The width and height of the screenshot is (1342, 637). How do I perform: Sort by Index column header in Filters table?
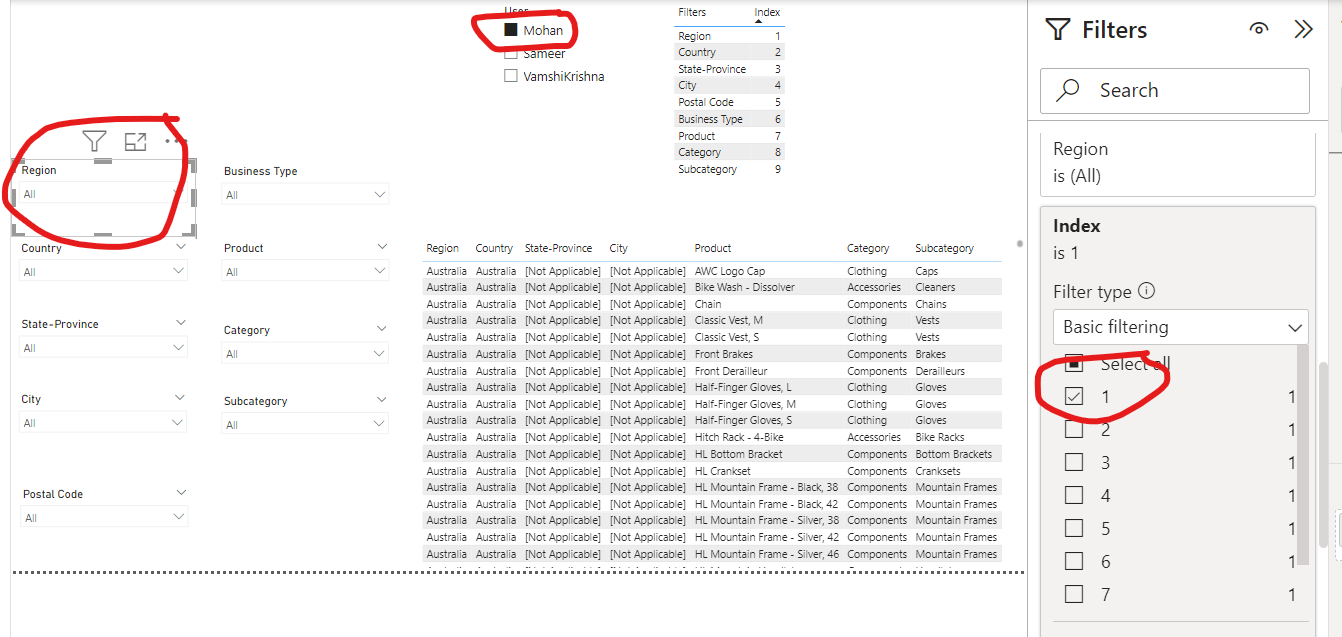point(767,12)
